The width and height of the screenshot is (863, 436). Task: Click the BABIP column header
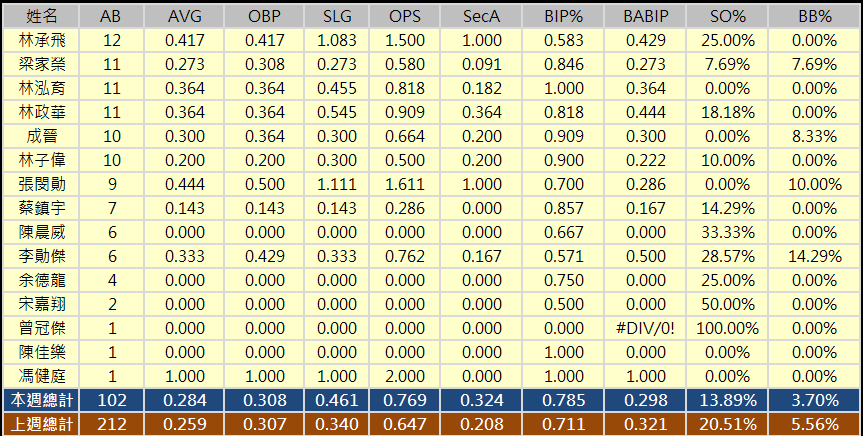(x=646, y=17)
